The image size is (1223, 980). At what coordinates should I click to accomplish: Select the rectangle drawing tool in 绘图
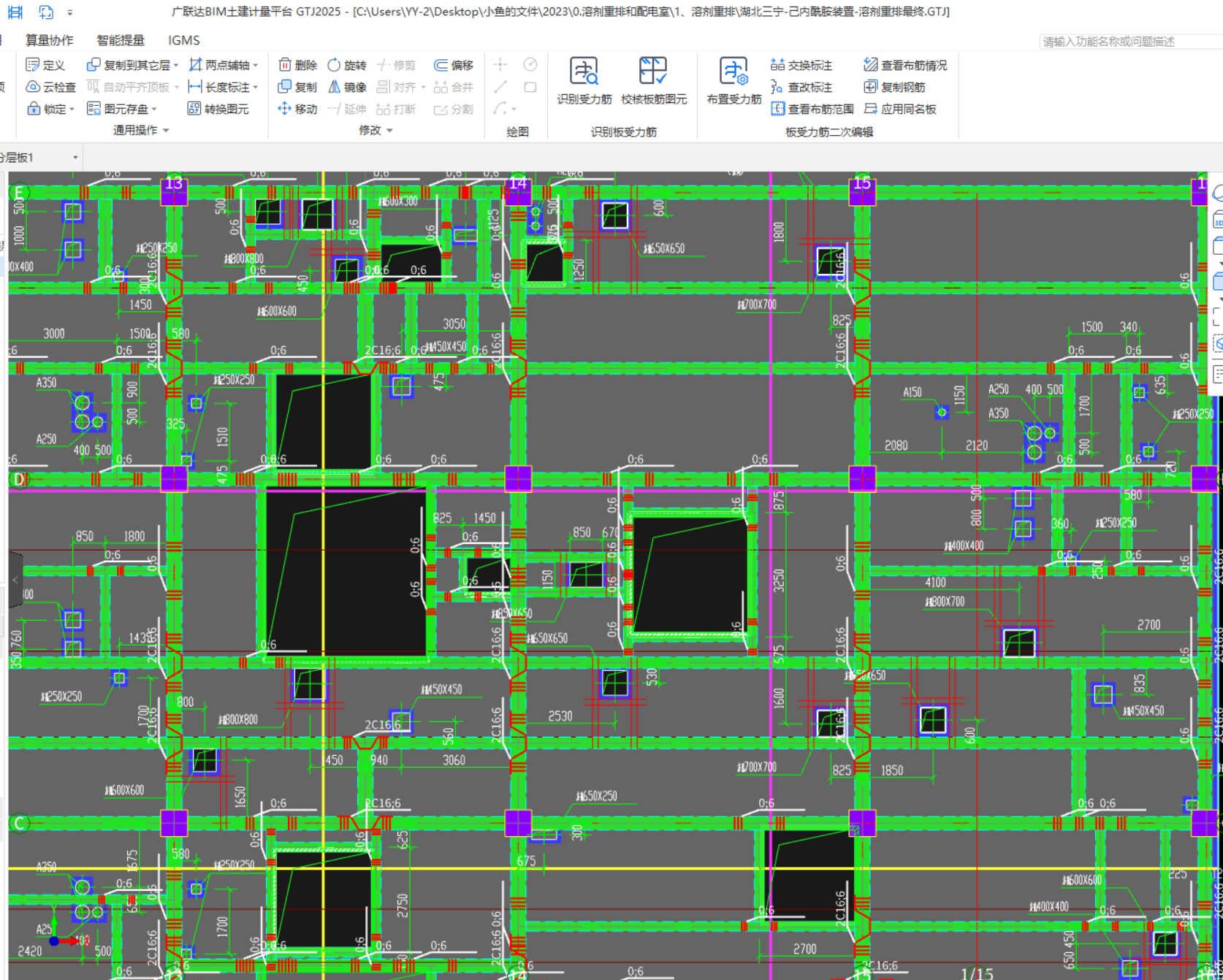(x=530, y=87)
